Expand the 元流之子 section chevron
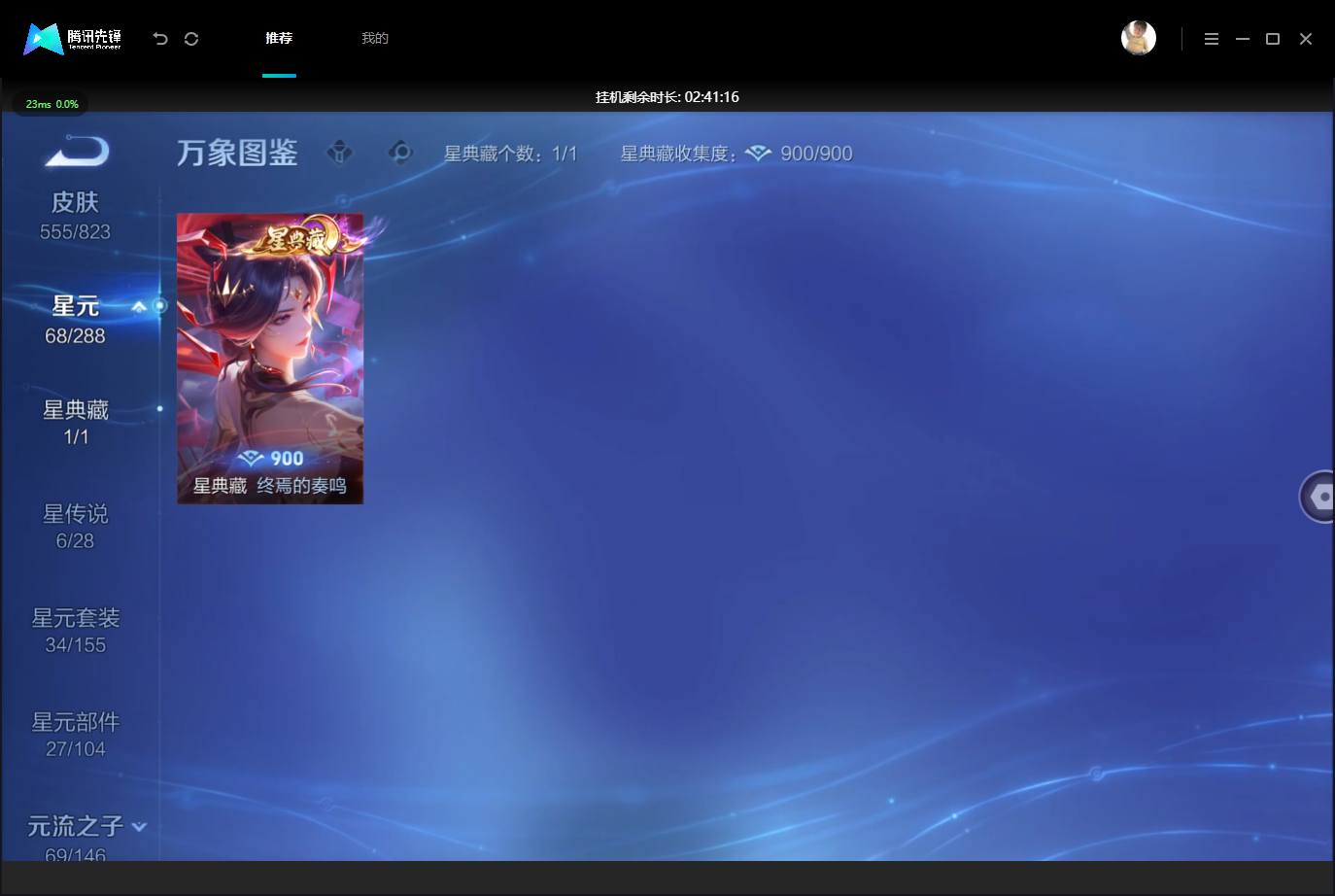 click(139, 827)
